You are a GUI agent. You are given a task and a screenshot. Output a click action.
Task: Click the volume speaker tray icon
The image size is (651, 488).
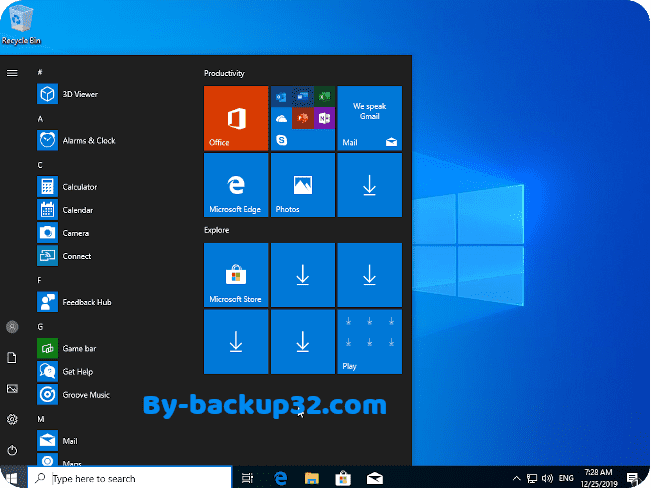pyautogui.click(x=547, y=478)
